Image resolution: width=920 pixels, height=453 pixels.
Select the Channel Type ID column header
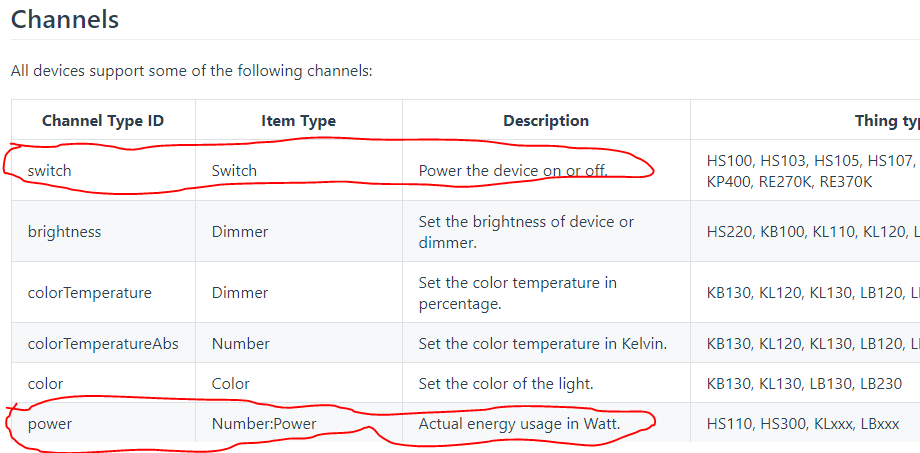(103, 121)
